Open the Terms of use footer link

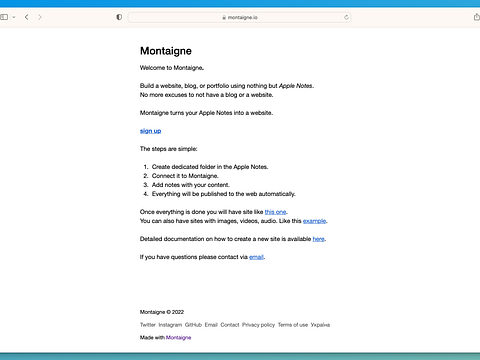pos(293,325)
